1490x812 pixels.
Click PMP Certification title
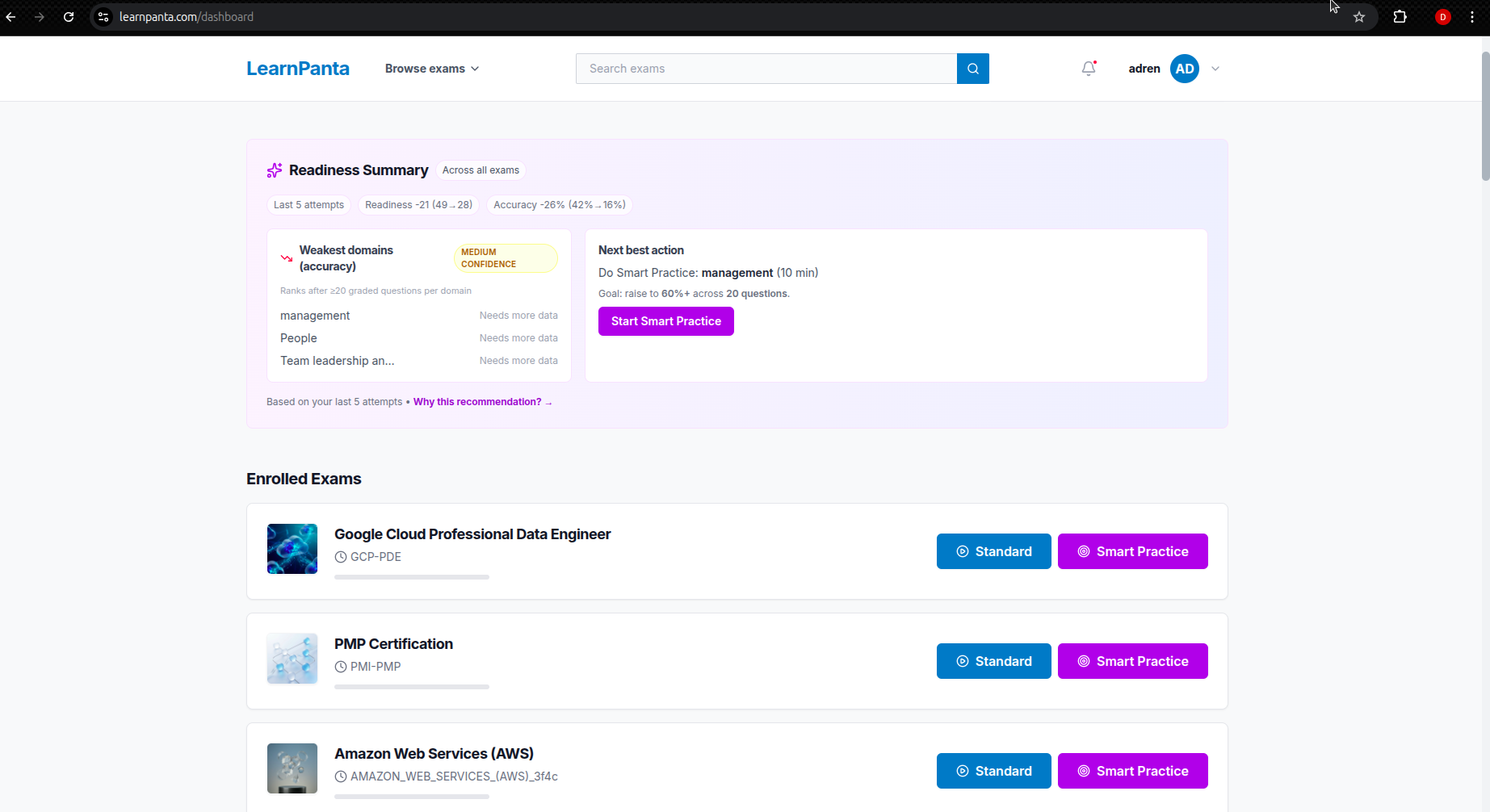(393, 644)
